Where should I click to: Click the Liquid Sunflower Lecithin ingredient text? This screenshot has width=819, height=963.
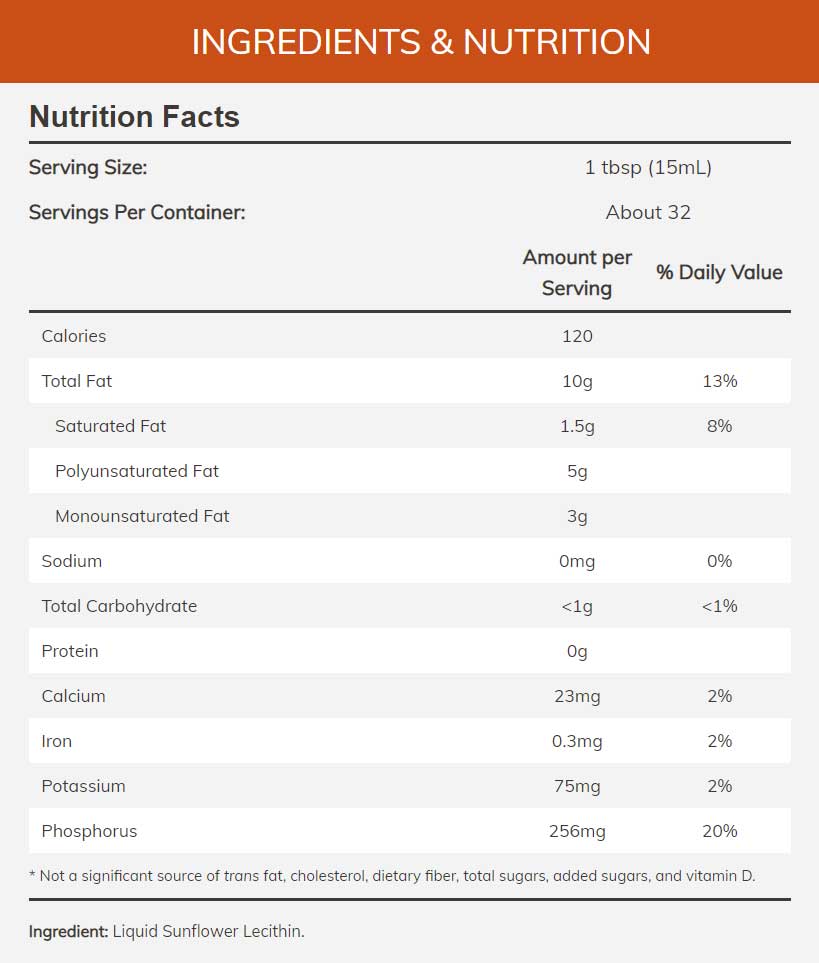(208, 932)
